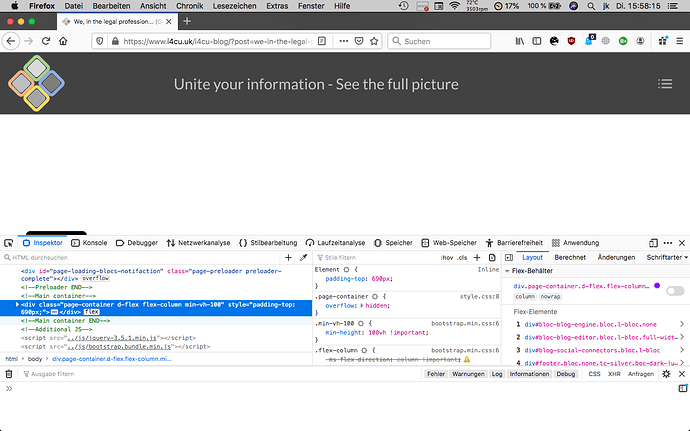Pick color from page with eyedropper
Viewport: 690px width, 431px height.
pos(304,258)
